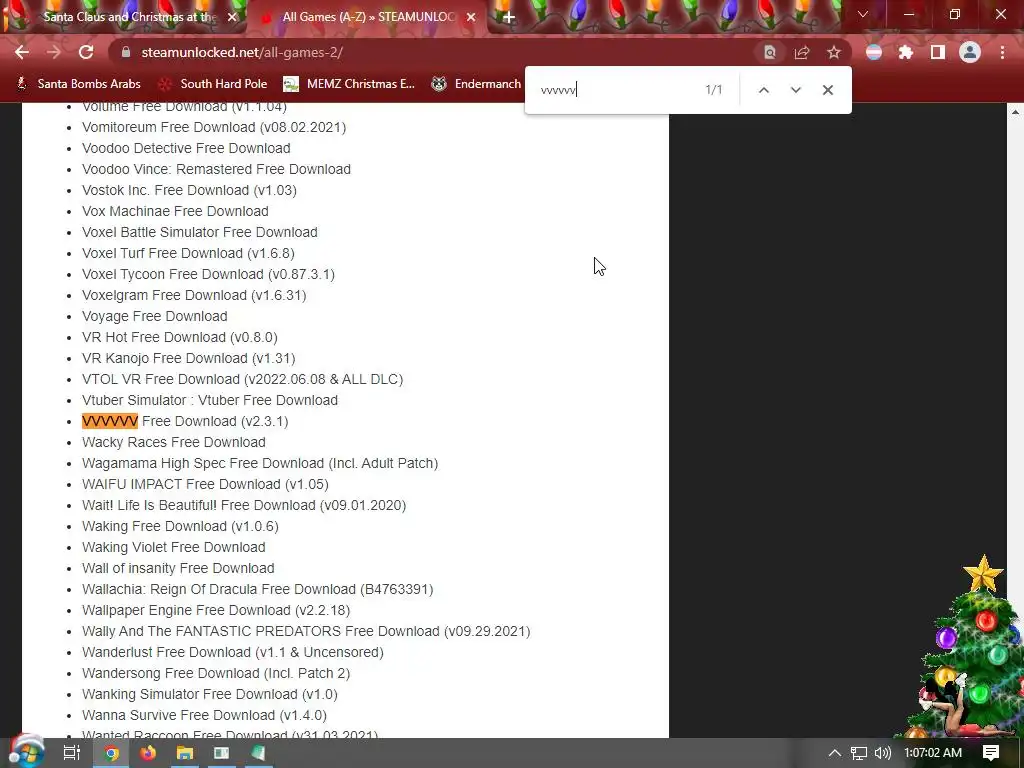The image size is (1024, 768).
Task: Go to previous find result
Action: tap(763, 90)
